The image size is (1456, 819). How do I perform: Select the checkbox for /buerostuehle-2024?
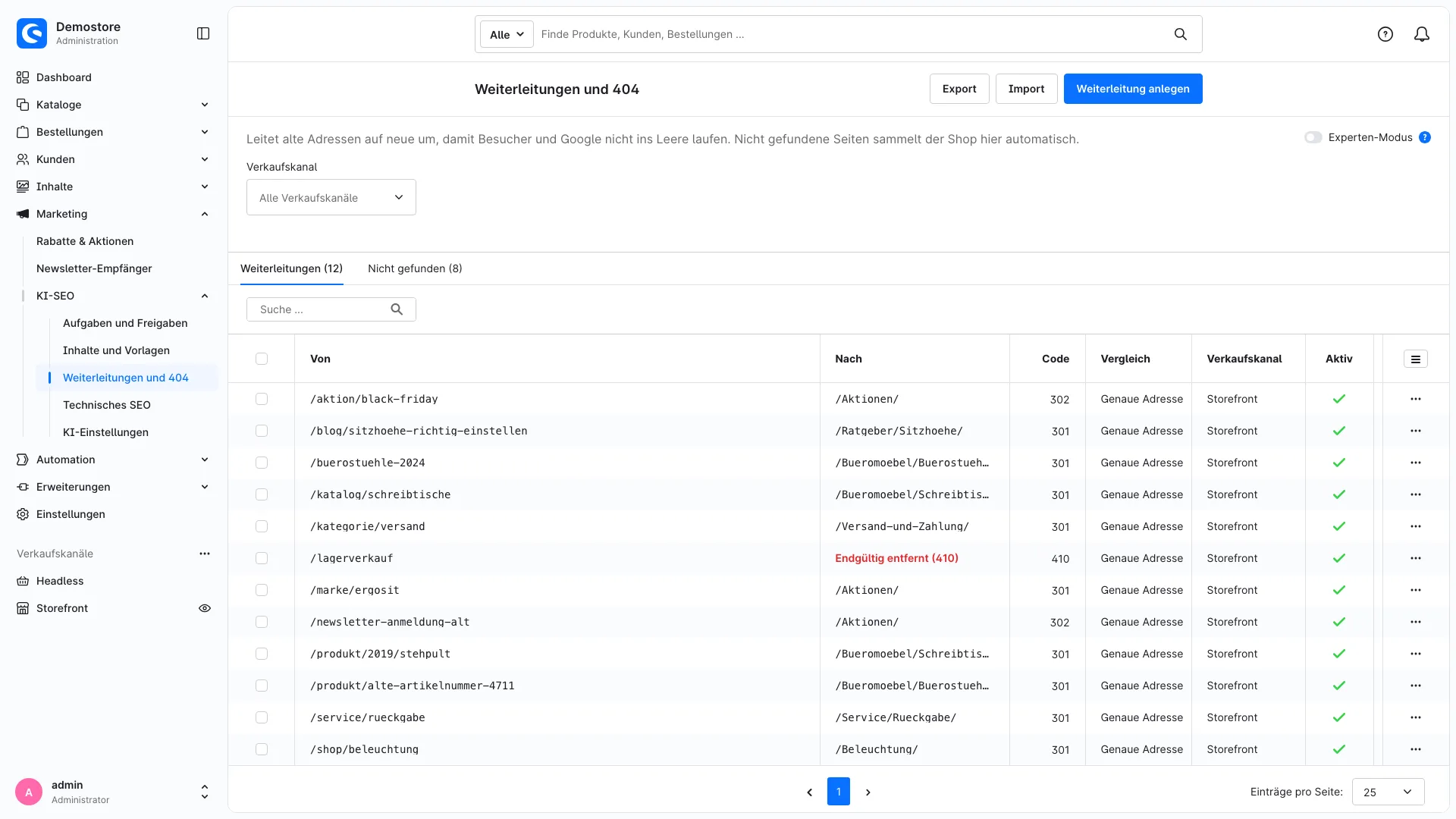[x=262, y=463]
